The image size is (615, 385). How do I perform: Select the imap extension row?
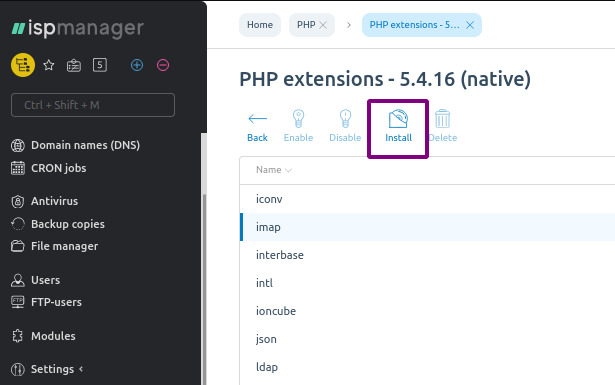(427, 227)
